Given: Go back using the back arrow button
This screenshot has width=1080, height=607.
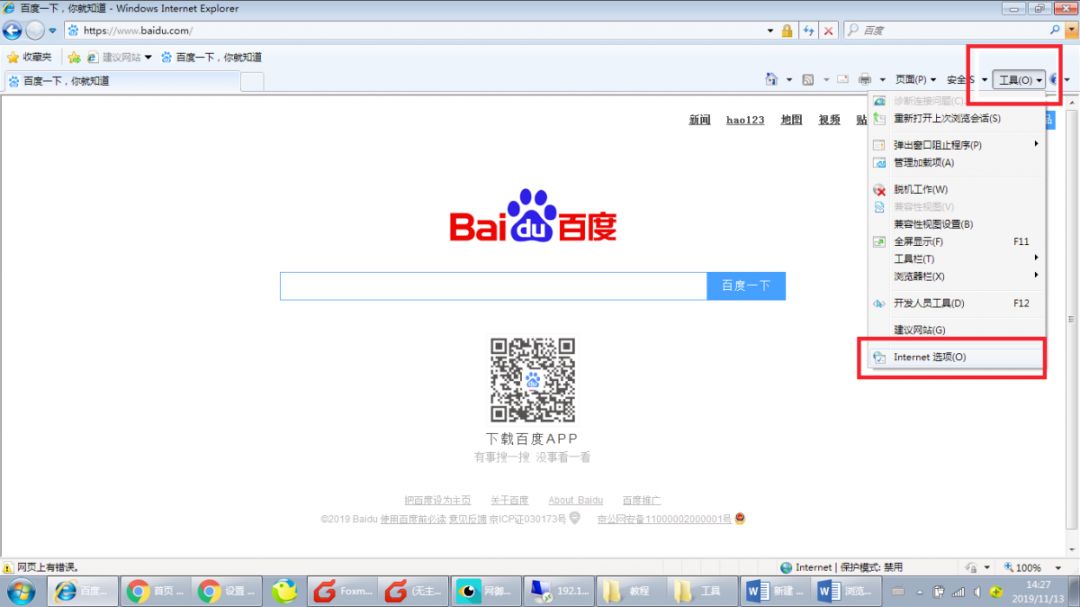Looking at the screenshot, I should [x=12, y=30].
